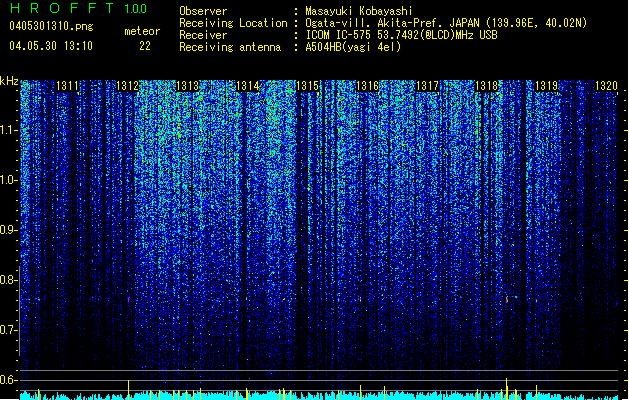Click the 0.7 kHz axis label
Screen dimensions: 629x400
pos(9,330)
